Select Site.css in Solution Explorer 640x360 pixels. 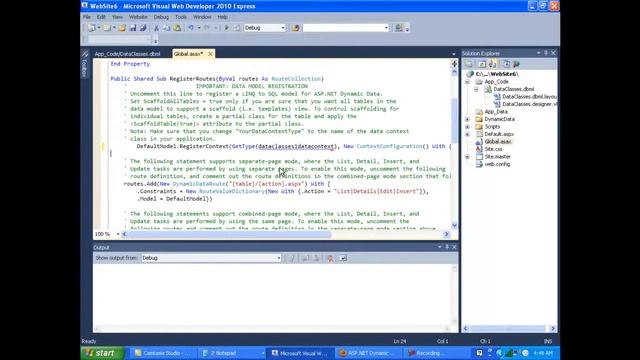[493, 149]
